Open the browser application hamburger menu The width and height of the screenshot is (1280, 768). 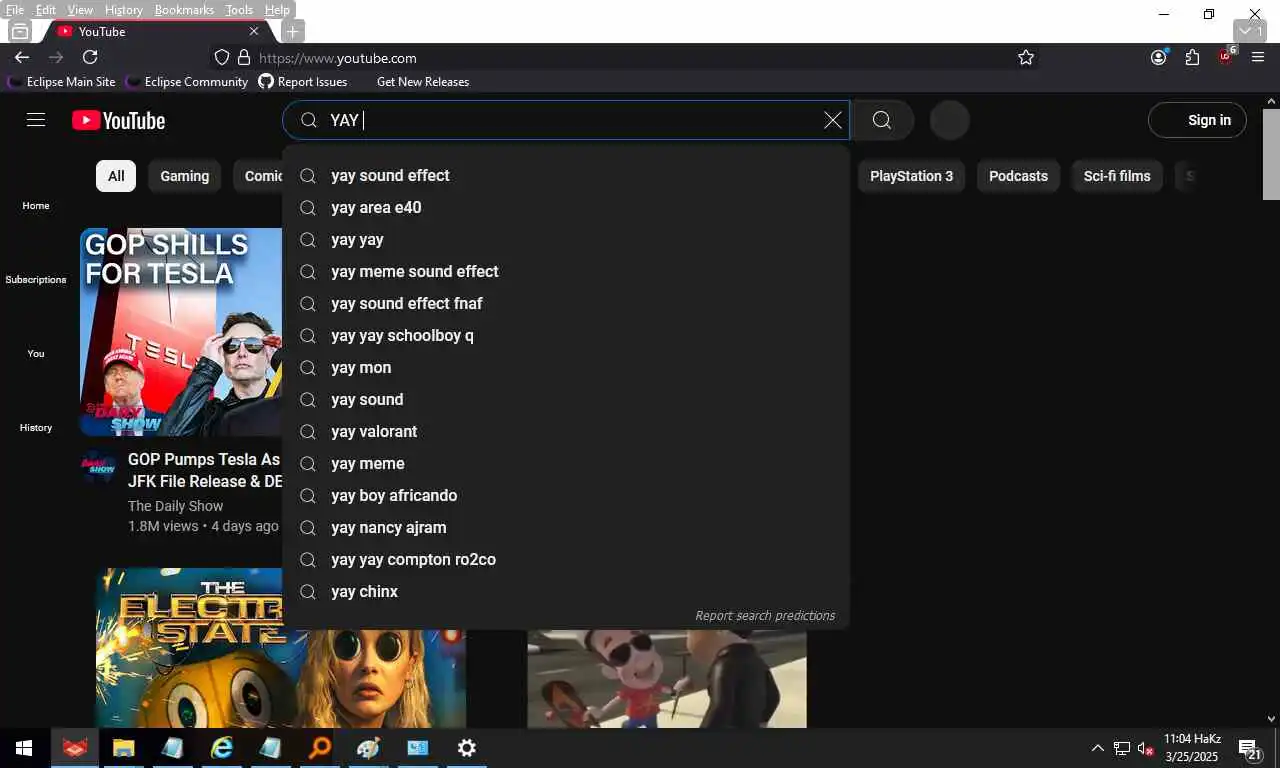point(1258,58)
